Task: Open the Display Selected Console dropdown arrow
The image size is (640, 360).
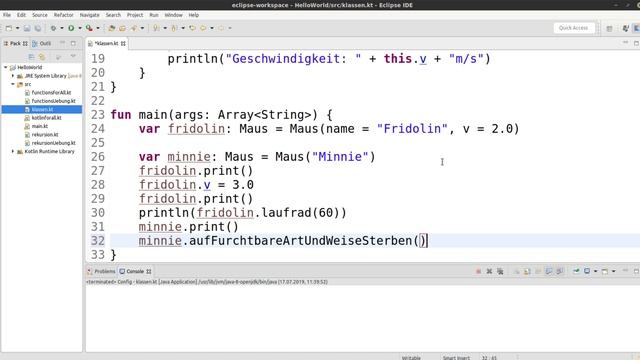Action: [x=596, y=271]
